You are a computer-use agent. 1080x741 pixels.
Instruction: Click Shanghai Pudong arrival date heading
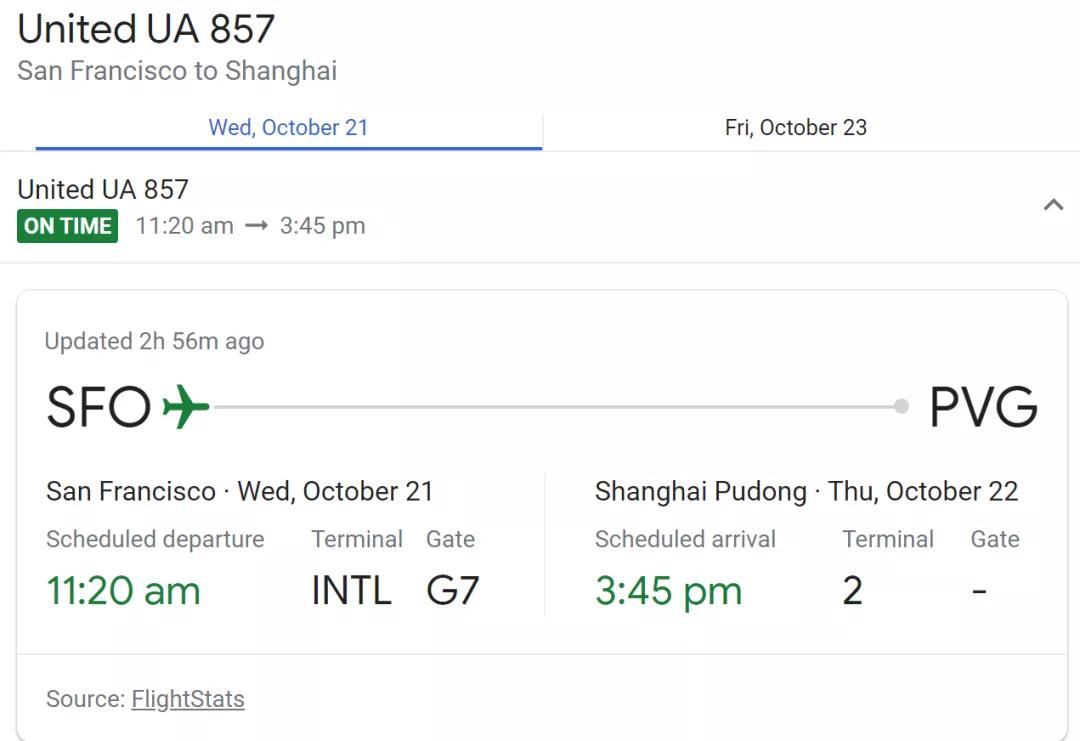806,492
